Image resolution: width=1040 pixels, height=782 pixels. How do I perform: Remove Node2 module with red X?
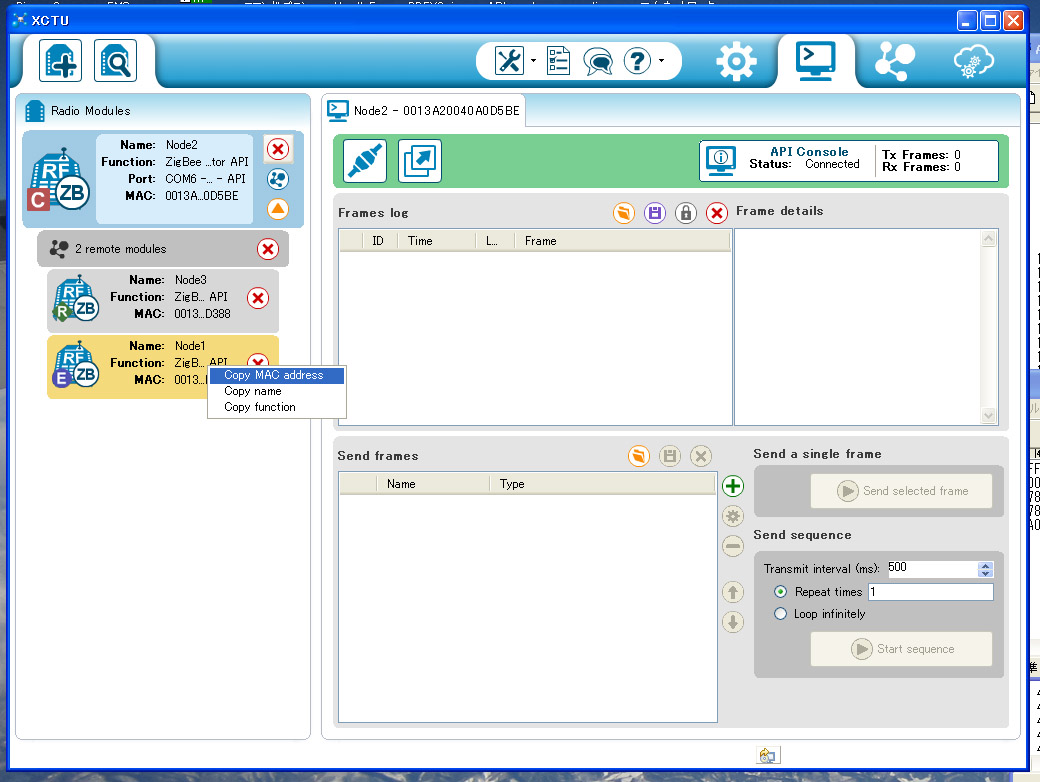[278, 149]
